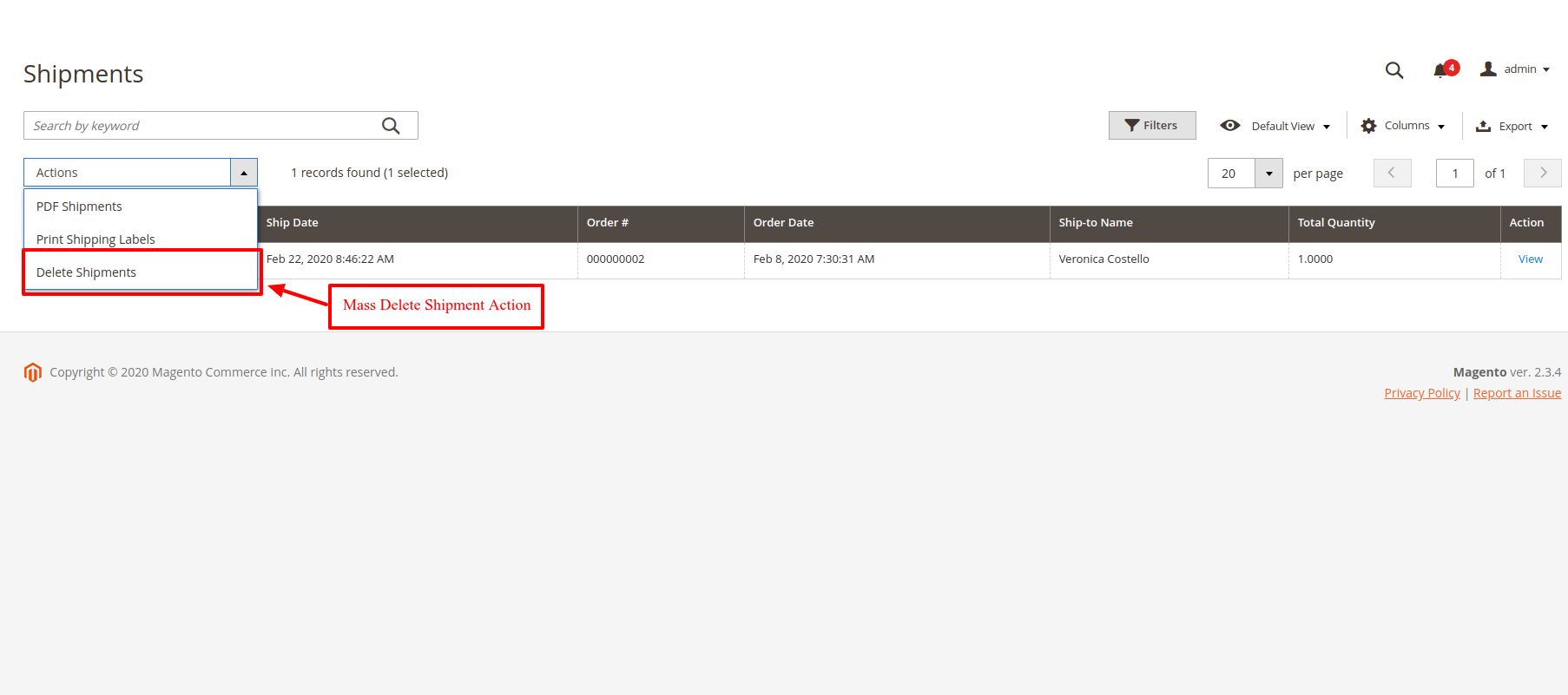Click the funnel icon on Filters

click(x=1132, y=126)
